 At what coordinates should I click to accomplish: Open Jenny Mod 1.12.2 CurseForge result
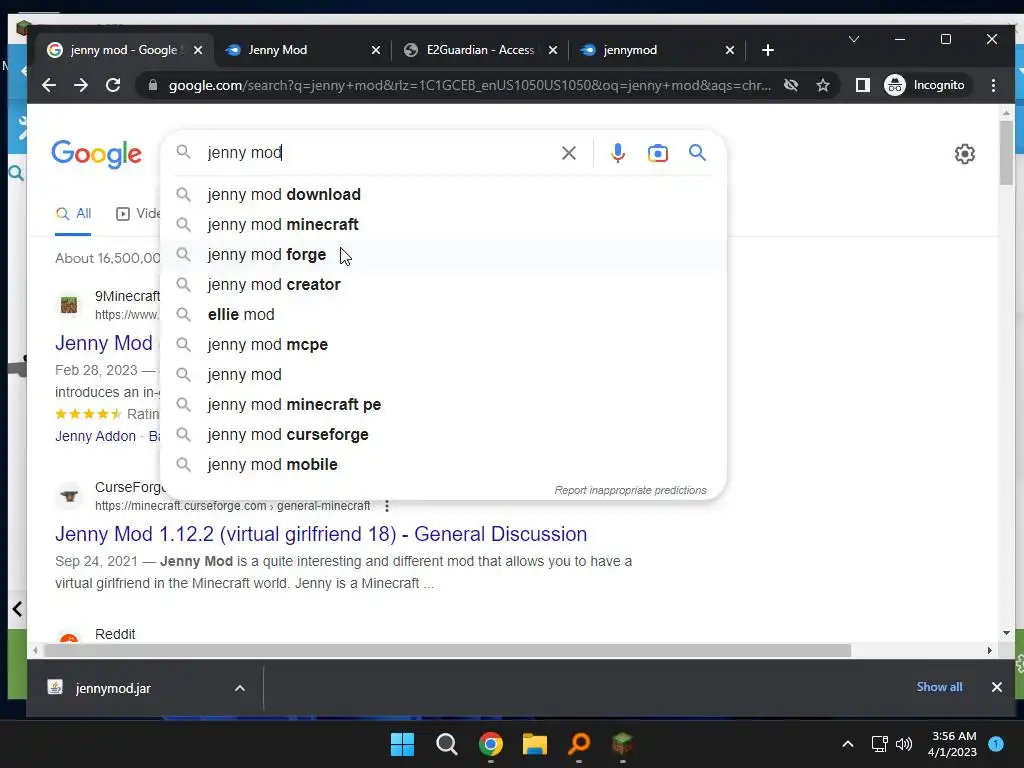[x=321, y=534]
